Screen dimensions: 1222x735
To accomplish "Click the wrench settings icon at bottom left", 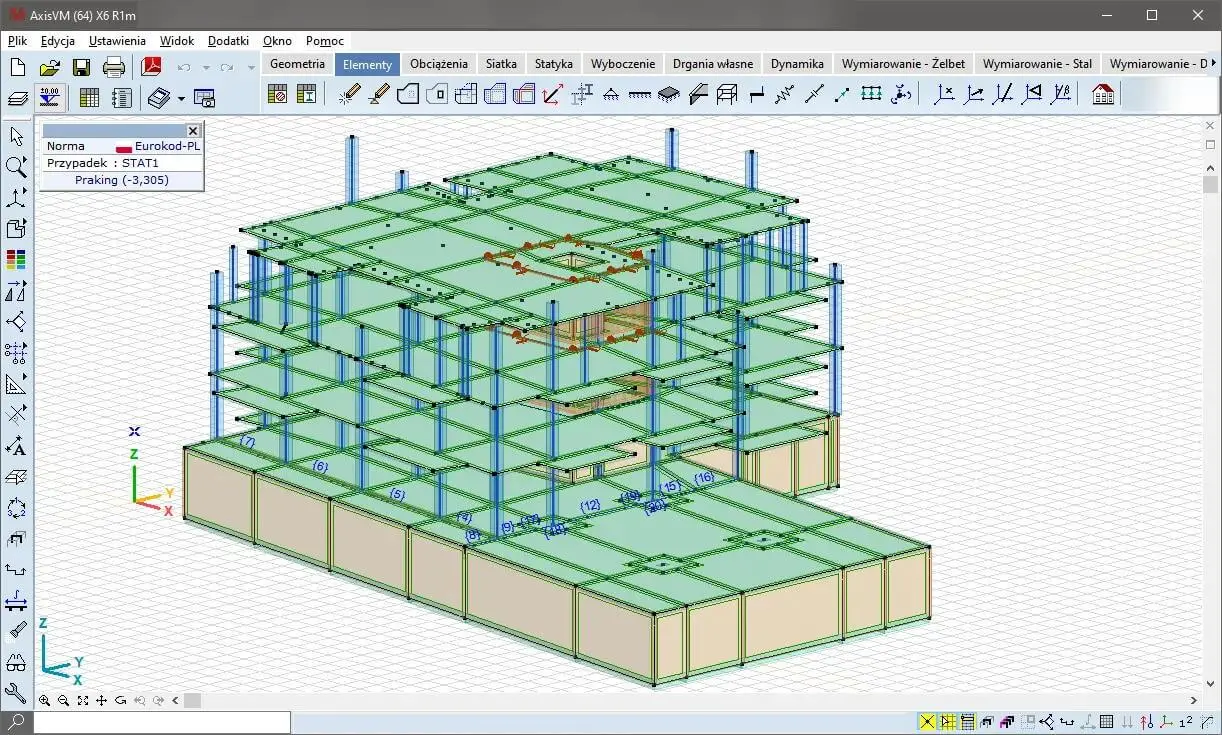I will coord(16,692).
